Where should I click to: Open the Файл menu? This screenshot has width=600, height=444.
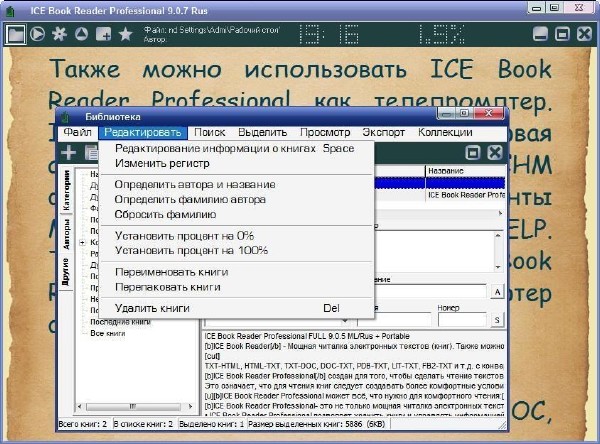tap(77, 132)
